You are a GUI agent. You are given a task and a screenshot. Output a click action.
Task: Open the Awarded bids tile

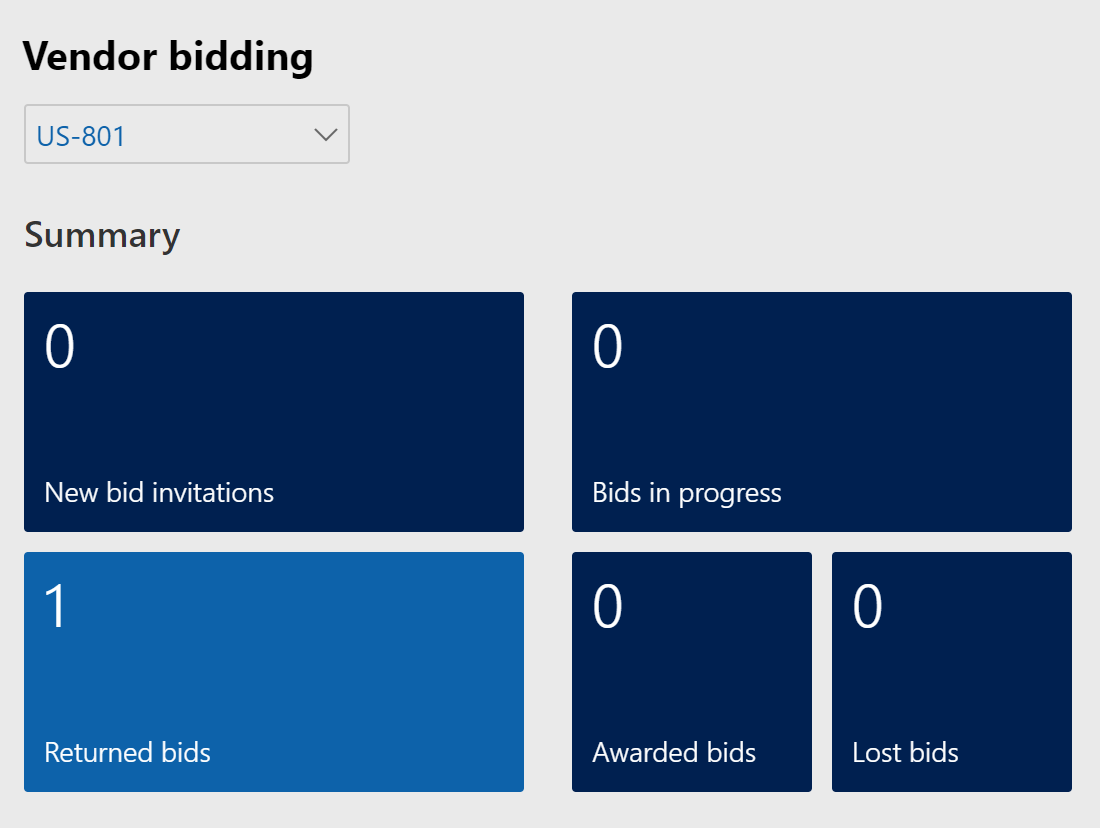pos(691,672)
